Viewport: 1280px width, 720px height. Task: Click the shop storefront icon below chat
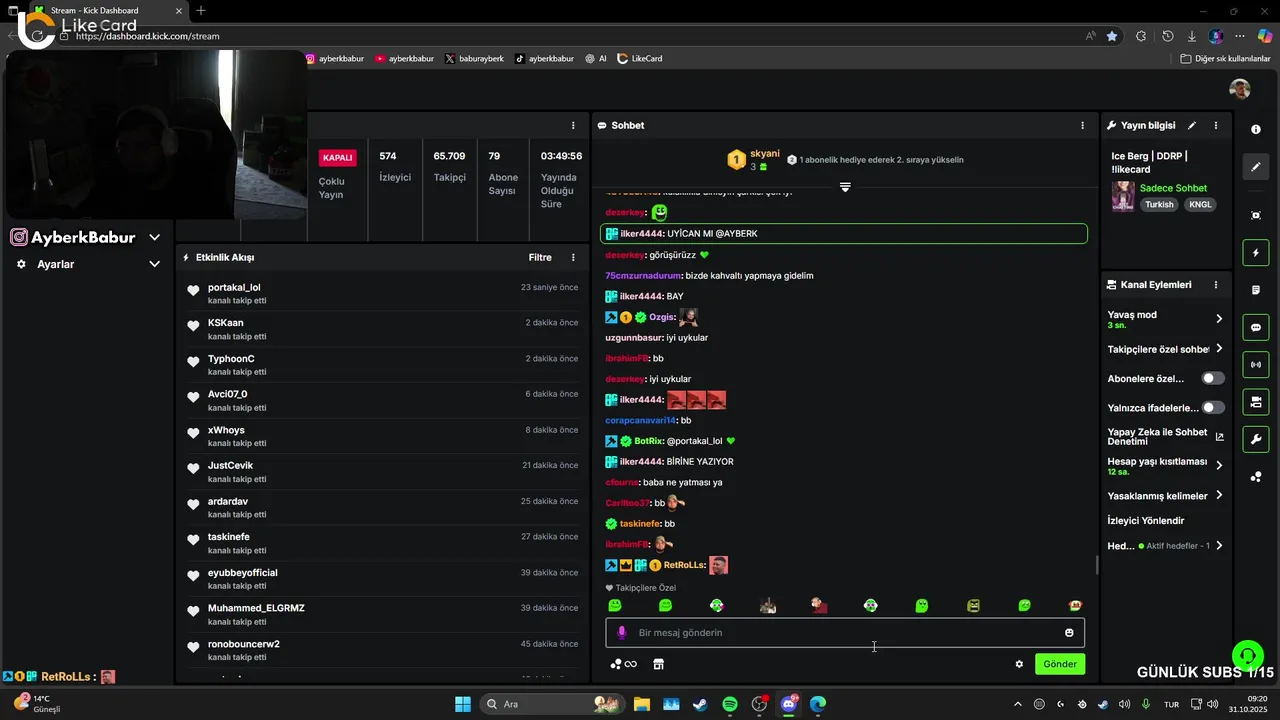point(658,664)
